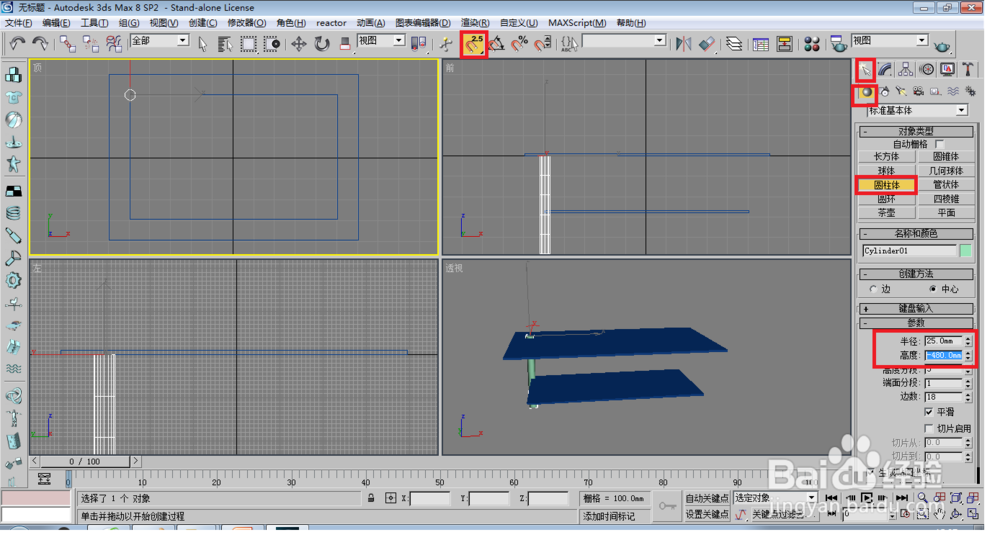Click the 平面 plane button

click(x=946, y=213)
